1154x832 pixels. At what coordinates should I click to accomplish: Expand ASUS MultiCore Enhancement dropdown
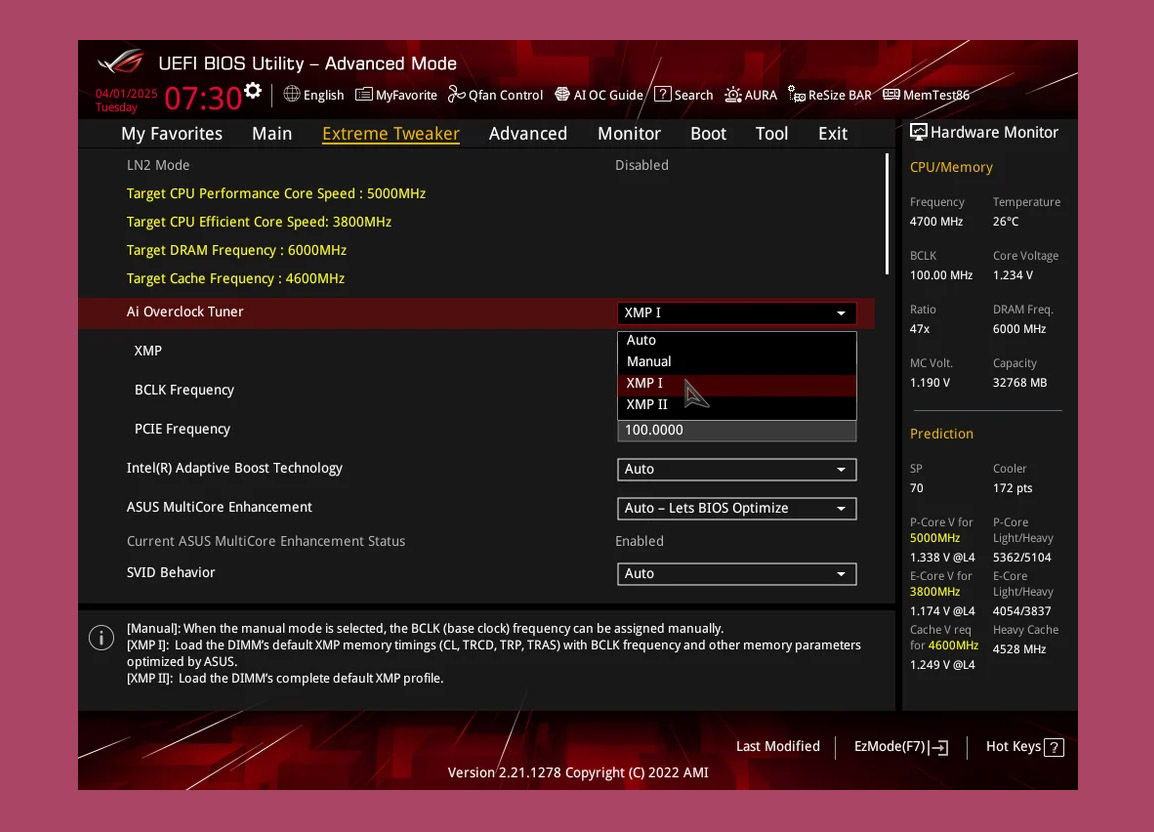coord(737,508)
